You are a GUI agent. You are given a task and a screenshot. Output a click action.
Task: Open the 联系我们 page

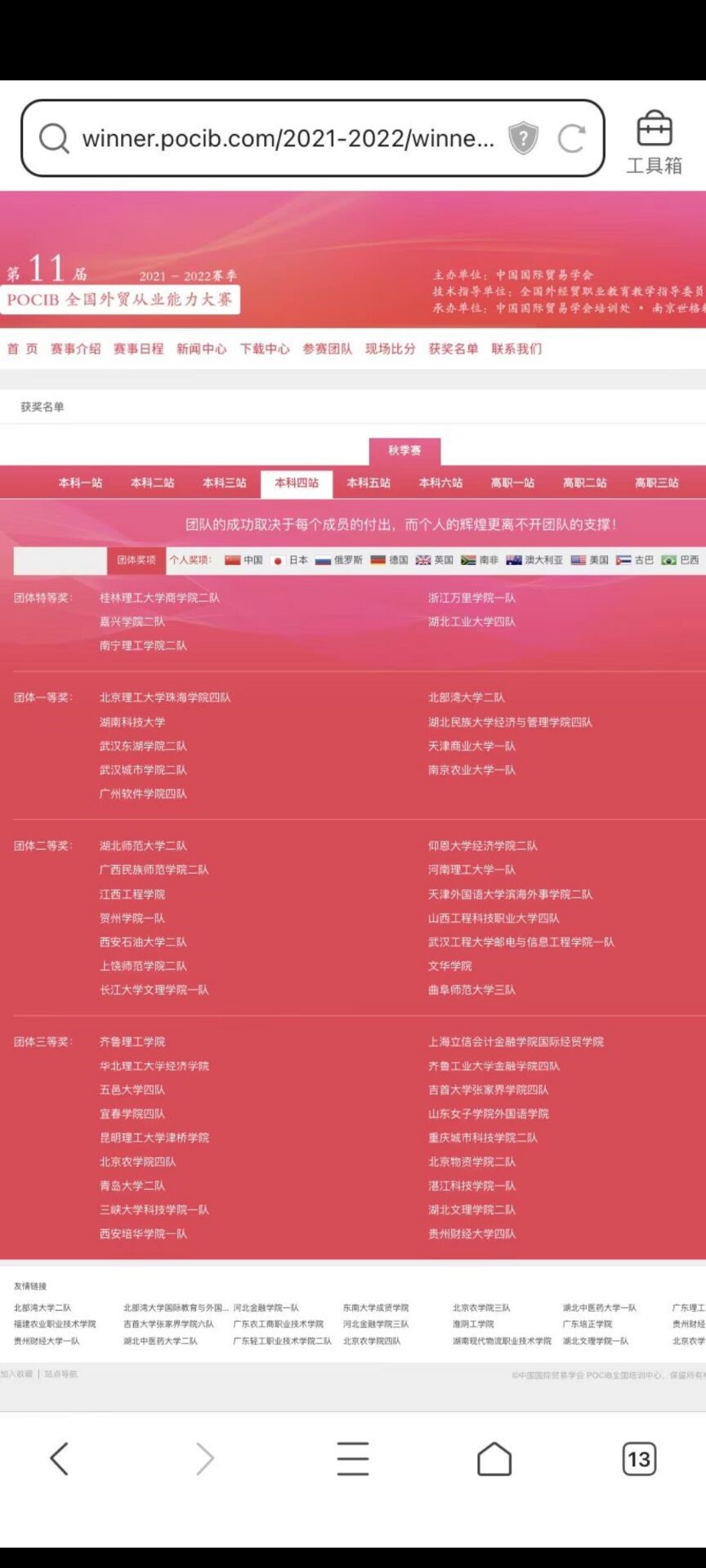516,349
